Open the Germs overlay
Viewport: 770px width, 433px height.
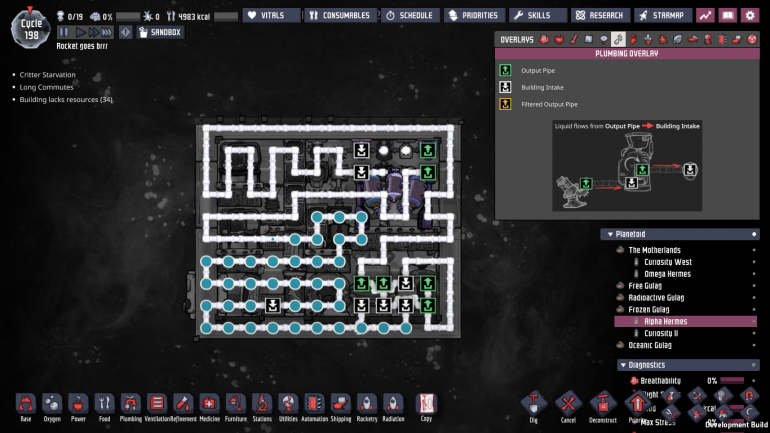click(x=663, y=39)
